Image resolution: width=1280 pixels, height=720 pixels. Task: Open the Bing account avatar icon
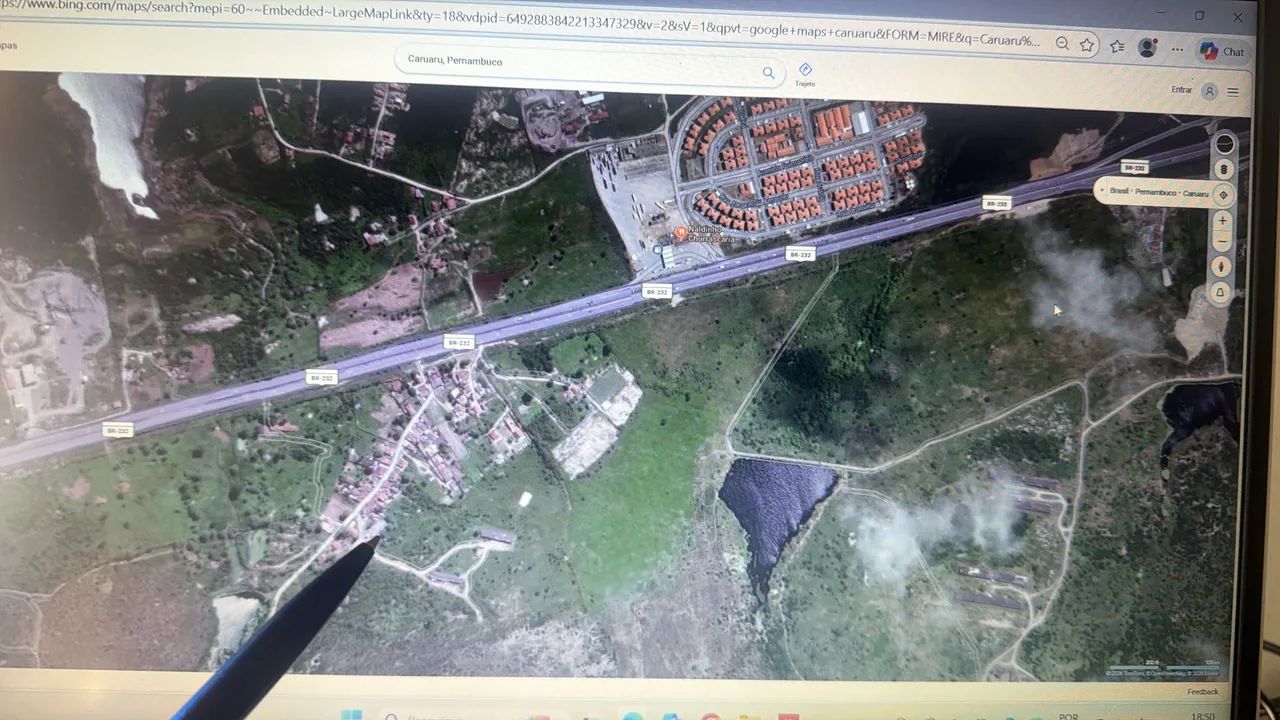click(1209, 91)
